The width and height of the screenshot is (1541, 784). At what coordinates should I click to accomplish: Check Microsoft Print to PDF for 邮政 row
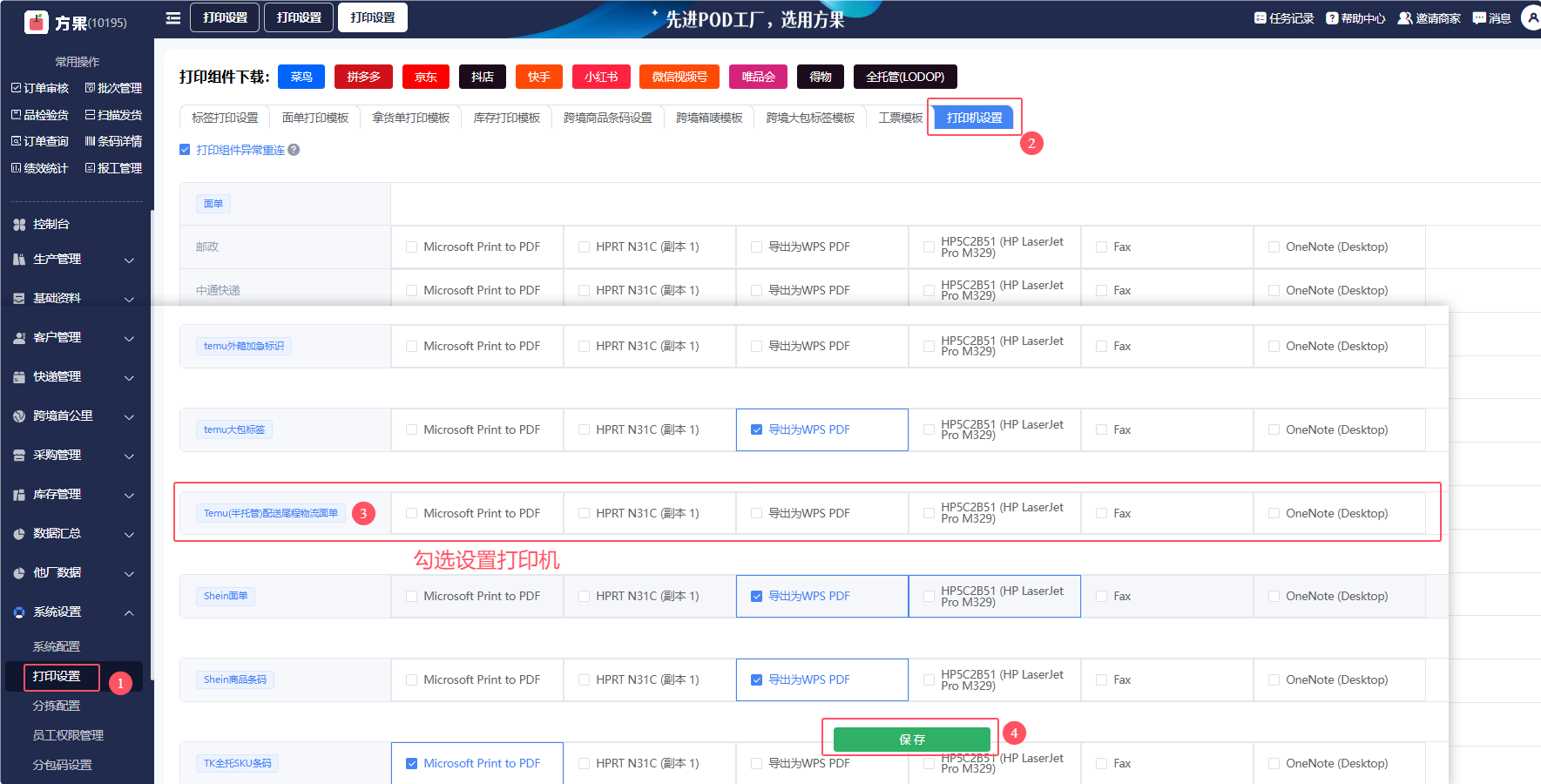[x=411, y=247]
